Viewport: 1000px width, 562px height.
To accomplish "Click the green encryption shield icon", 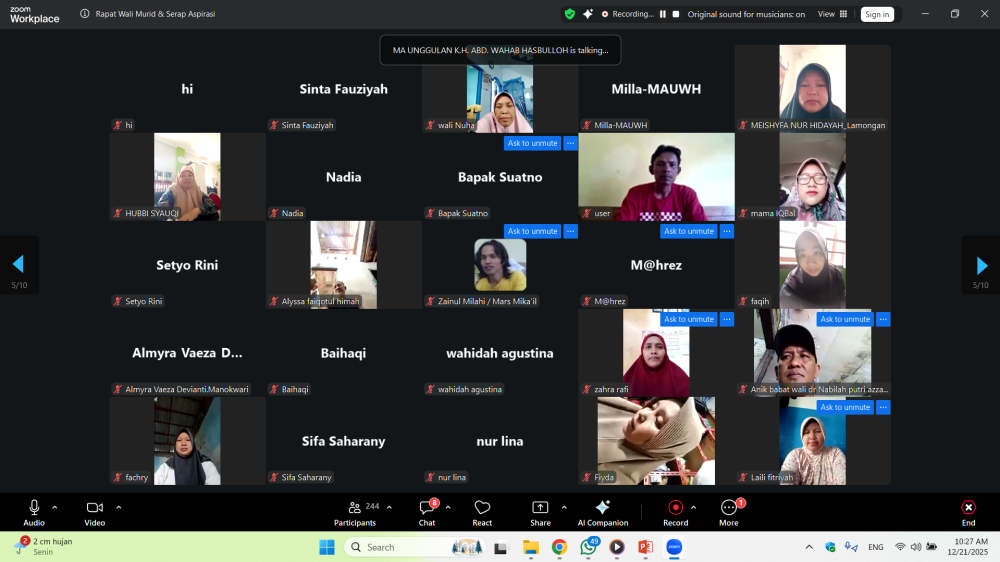I will click(570, 14).
